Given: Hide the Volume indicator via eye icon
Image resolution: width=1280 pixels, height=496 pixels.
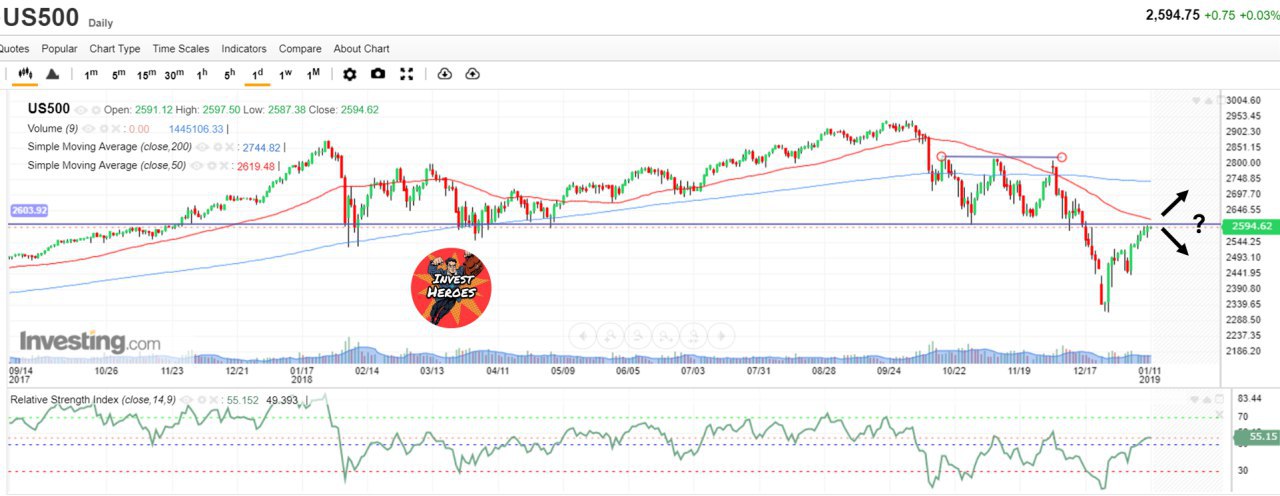Looking at the screenshot, I should tap(88, 129).
